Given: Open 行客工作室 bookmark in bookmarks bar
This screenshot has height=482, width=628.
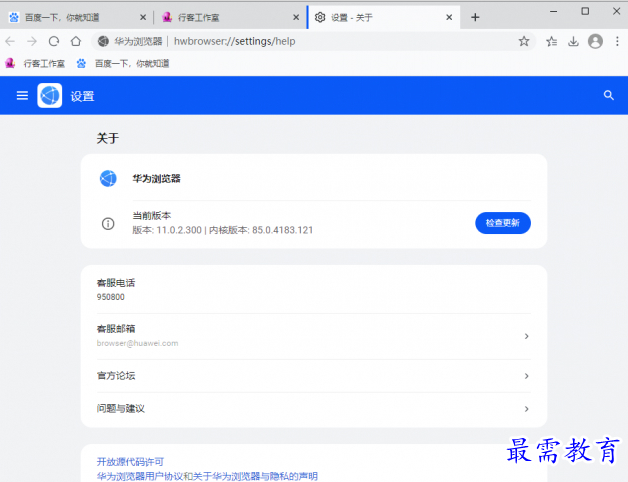Looking at the screenshot, I should pyautogui.click(x=35, y=63).
